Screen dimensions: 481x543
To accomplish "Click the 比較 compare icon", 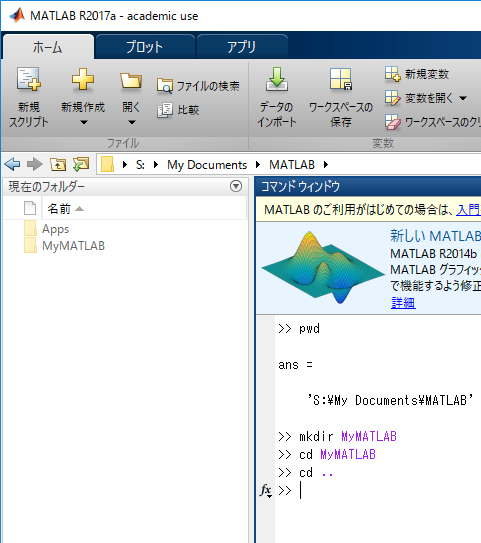I will [x=164, y=110].
